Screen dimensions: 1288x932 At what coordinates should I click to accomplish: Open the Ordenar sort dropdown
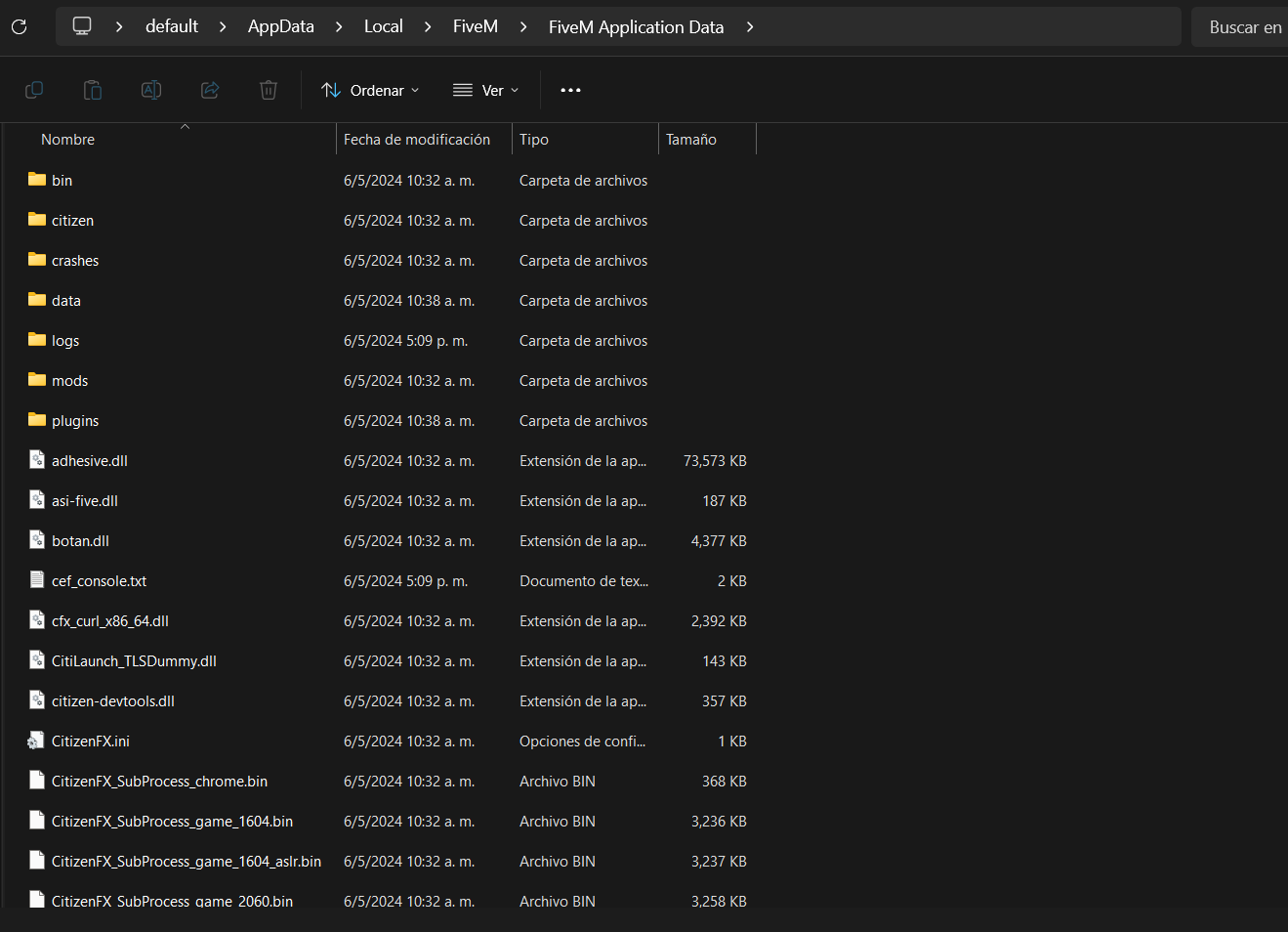point(370,90)
